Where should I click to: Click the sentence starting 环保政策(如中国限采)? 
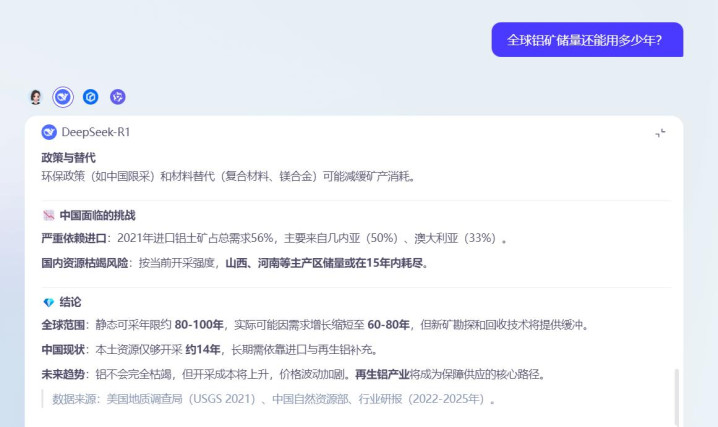[x=228, y=176]
